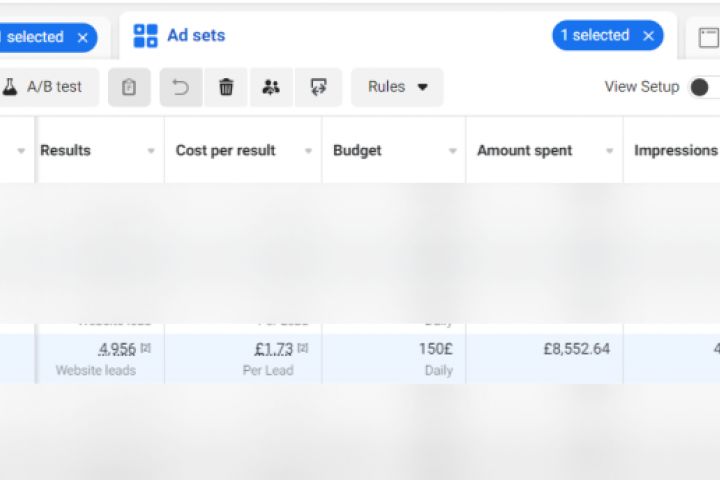The width and height of the screenshot is (720, 480).
Task: Open the Budget column dropdown arrow
Action: point(452,151)
